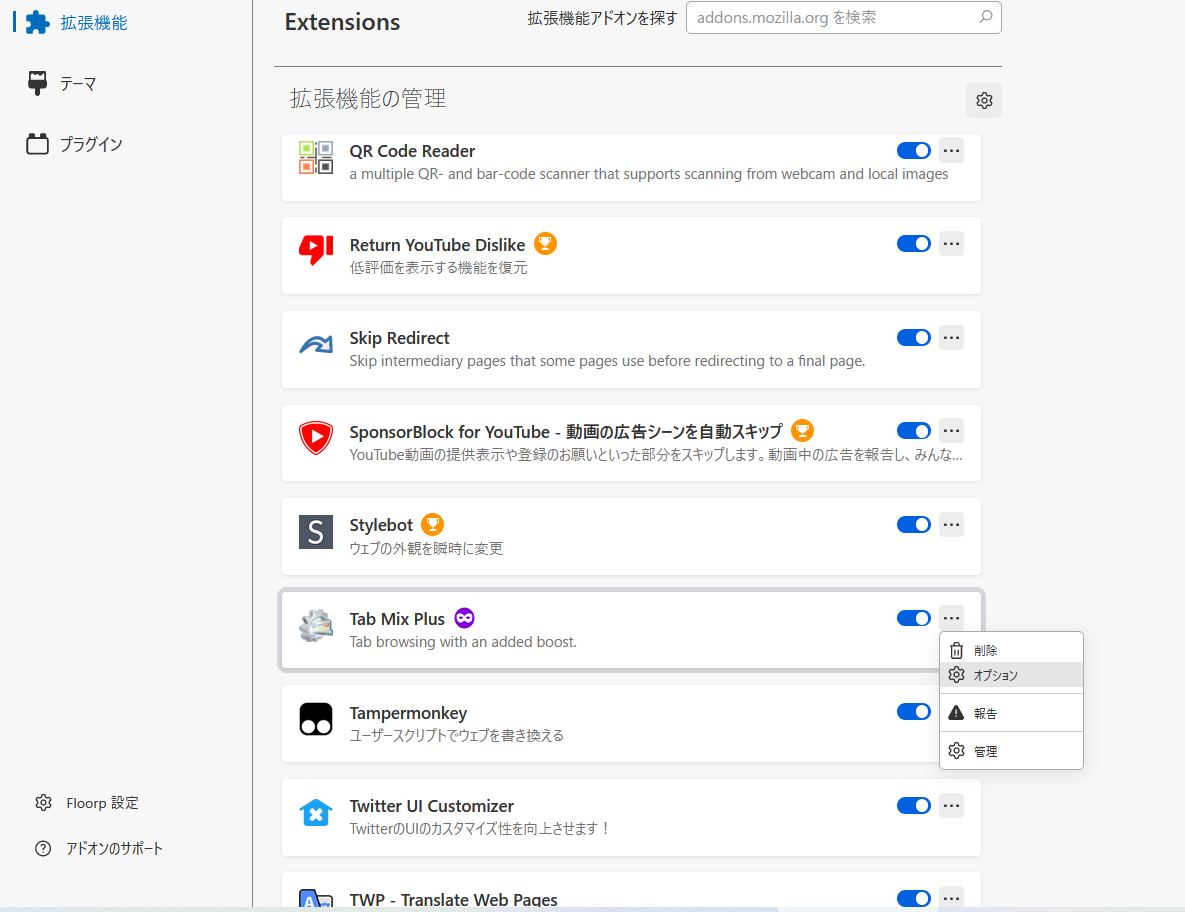Image resolution: width=1185 pixels, height=912 pixels.
Task: Choose 削除 from the Tab Mix Plus menu
Action: click(985, 649)
